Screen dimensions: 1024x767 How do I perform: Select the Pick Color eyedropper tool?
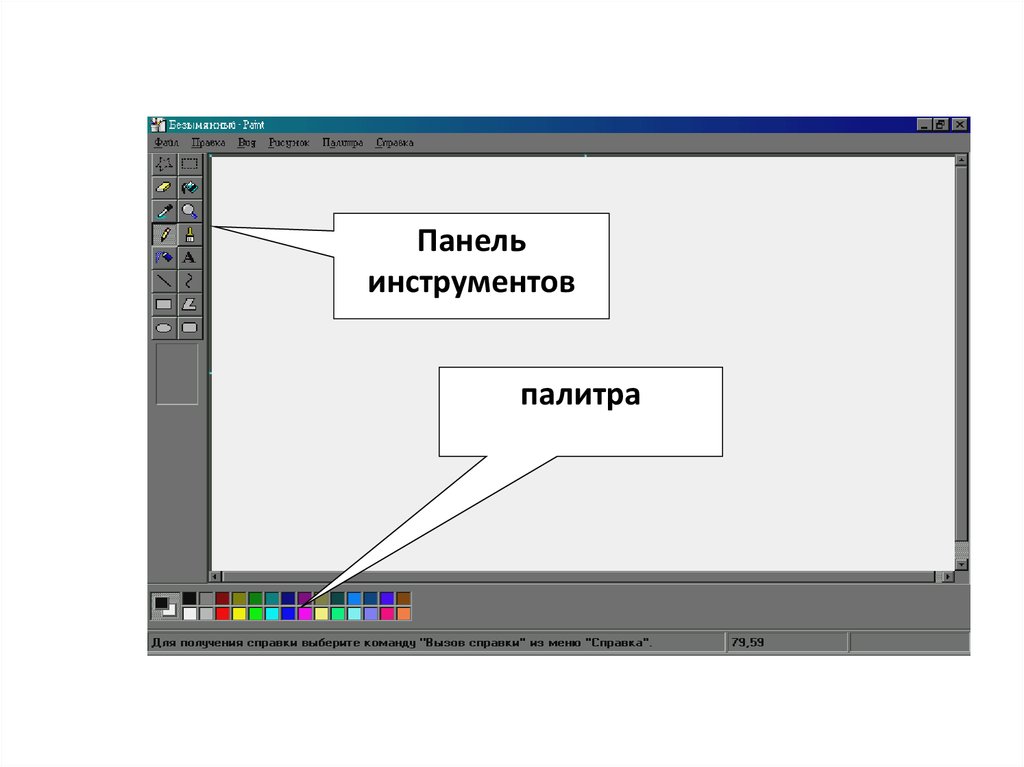[x=164, y=210]
